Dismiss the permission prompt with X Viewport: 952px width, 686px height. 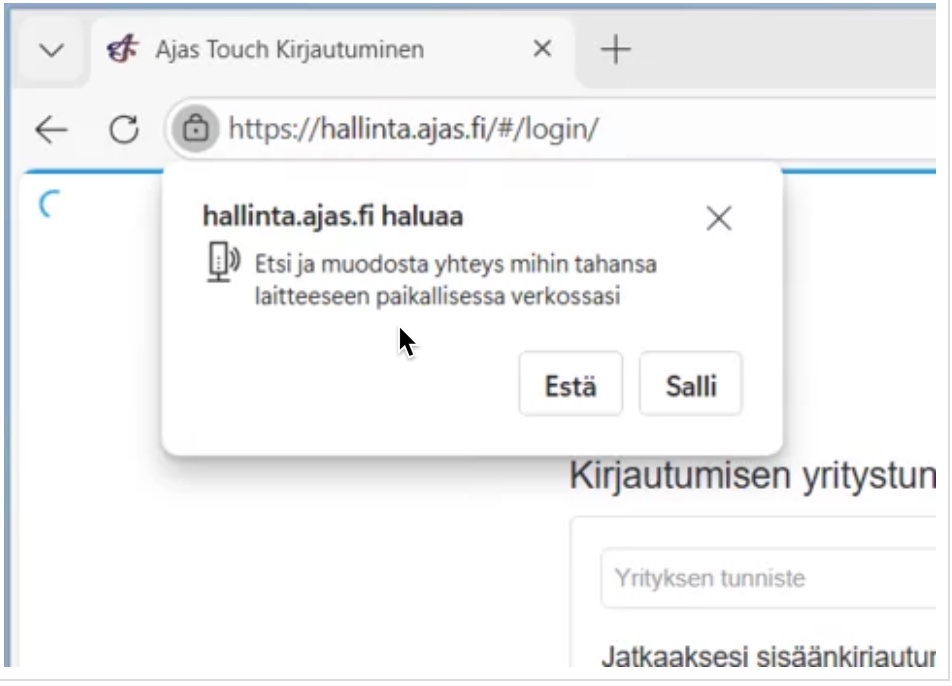click(x=718, y=218)
